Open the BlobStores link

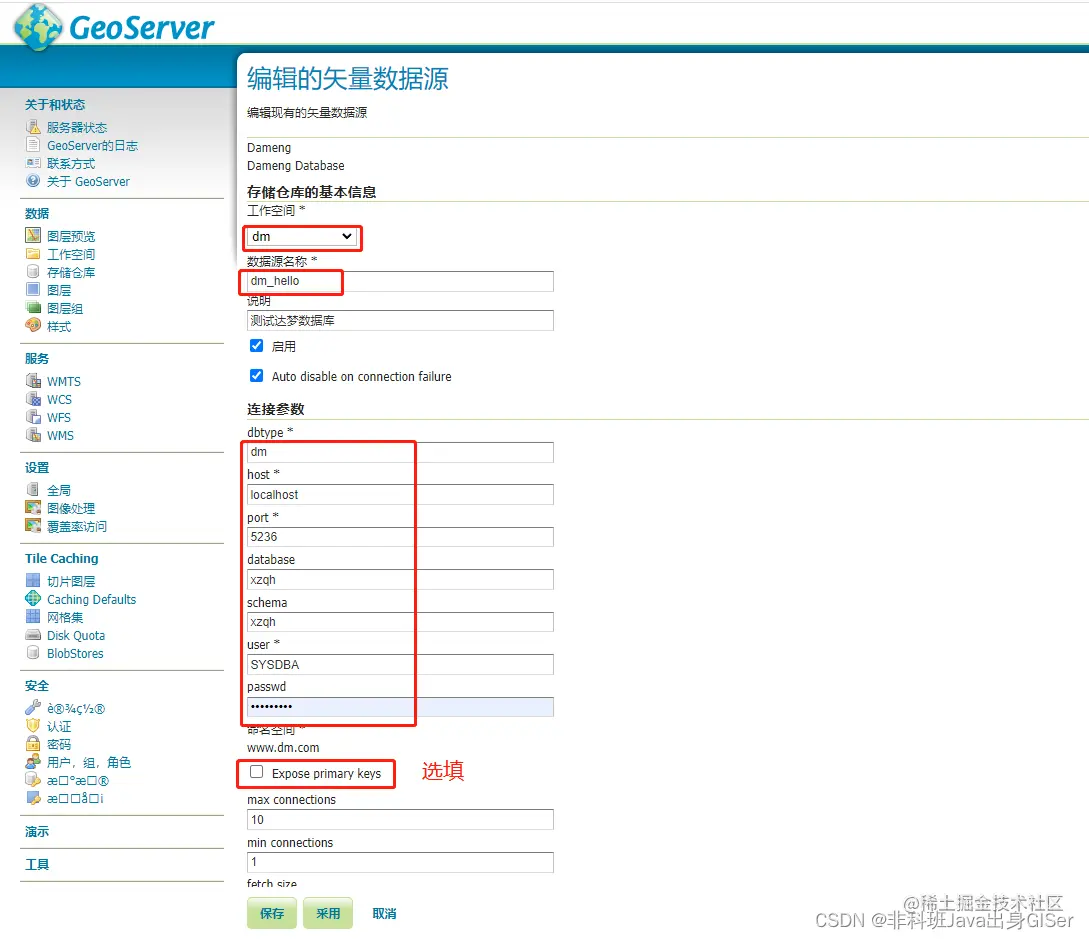(x=75, y=654)
